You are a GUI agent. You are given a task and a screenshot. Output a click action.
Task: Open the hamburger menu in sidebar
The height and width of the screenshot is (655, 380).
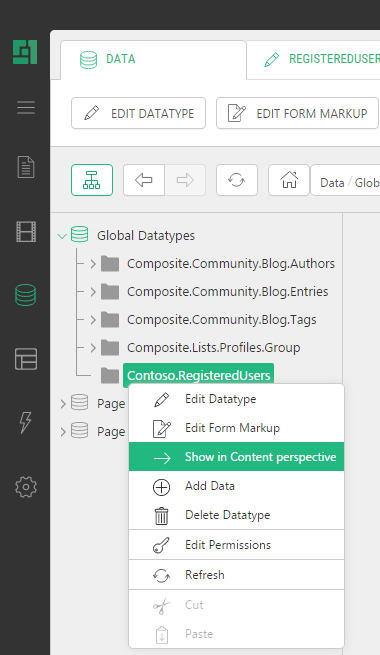[x=26, y=108]
